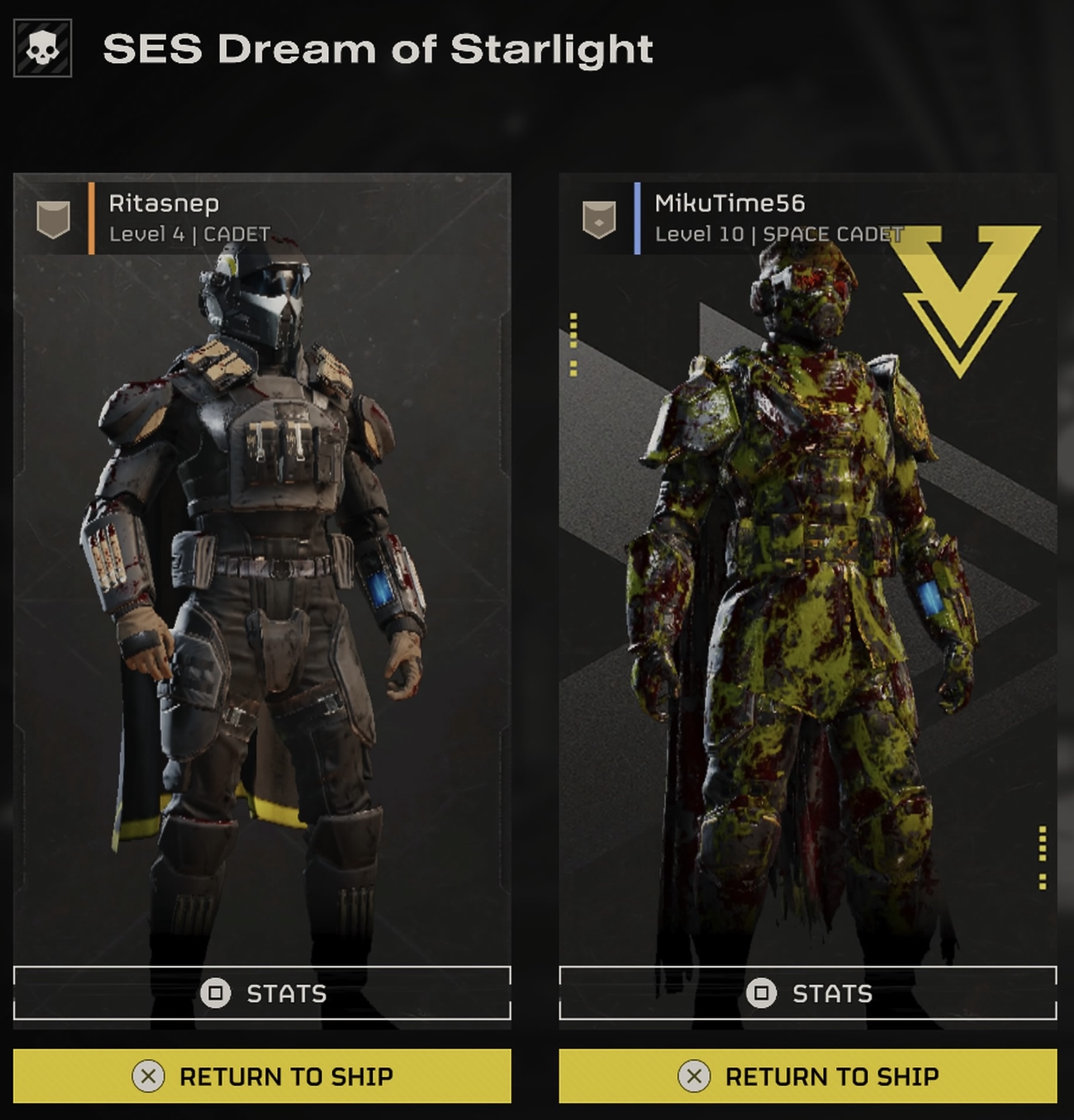The height and width of the screenshot is (1120, 1074).
Task: Click the Level 10 SPACE CADET label
Action: [x=779, y=234]
